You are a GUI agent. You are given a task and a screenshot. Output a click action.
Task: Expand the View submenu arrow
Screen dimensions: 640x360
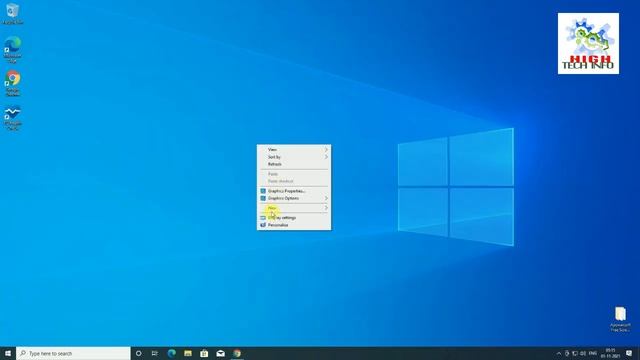click(326, 150)
